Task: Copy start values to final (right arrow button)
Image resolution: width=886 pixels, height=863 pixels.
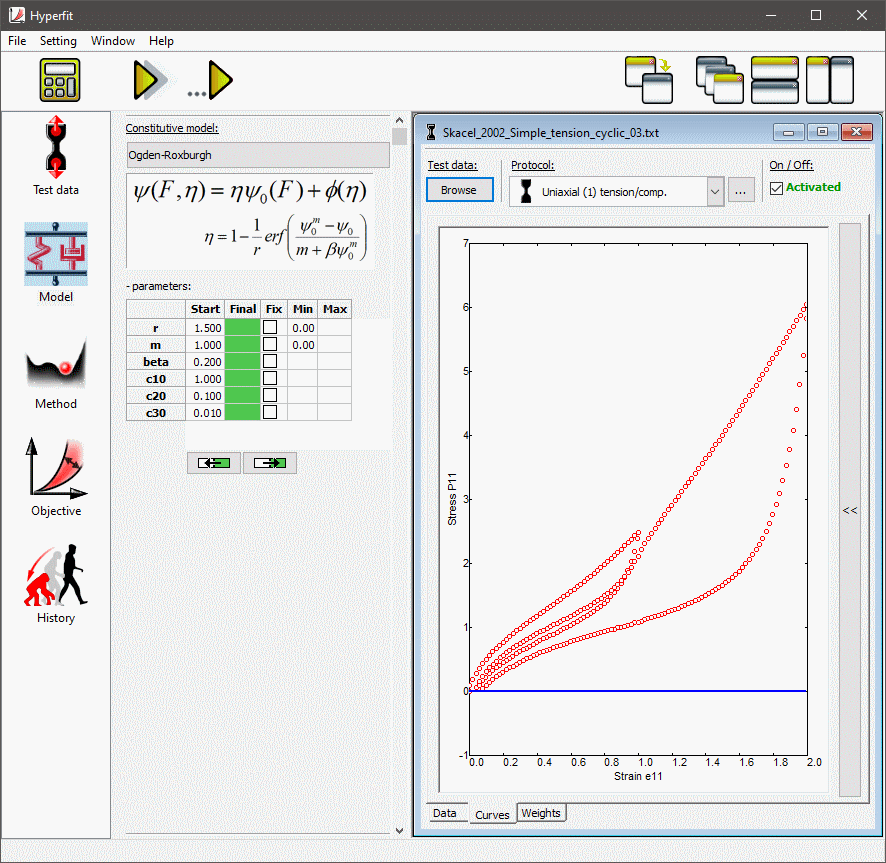Action: coord(270,463)
